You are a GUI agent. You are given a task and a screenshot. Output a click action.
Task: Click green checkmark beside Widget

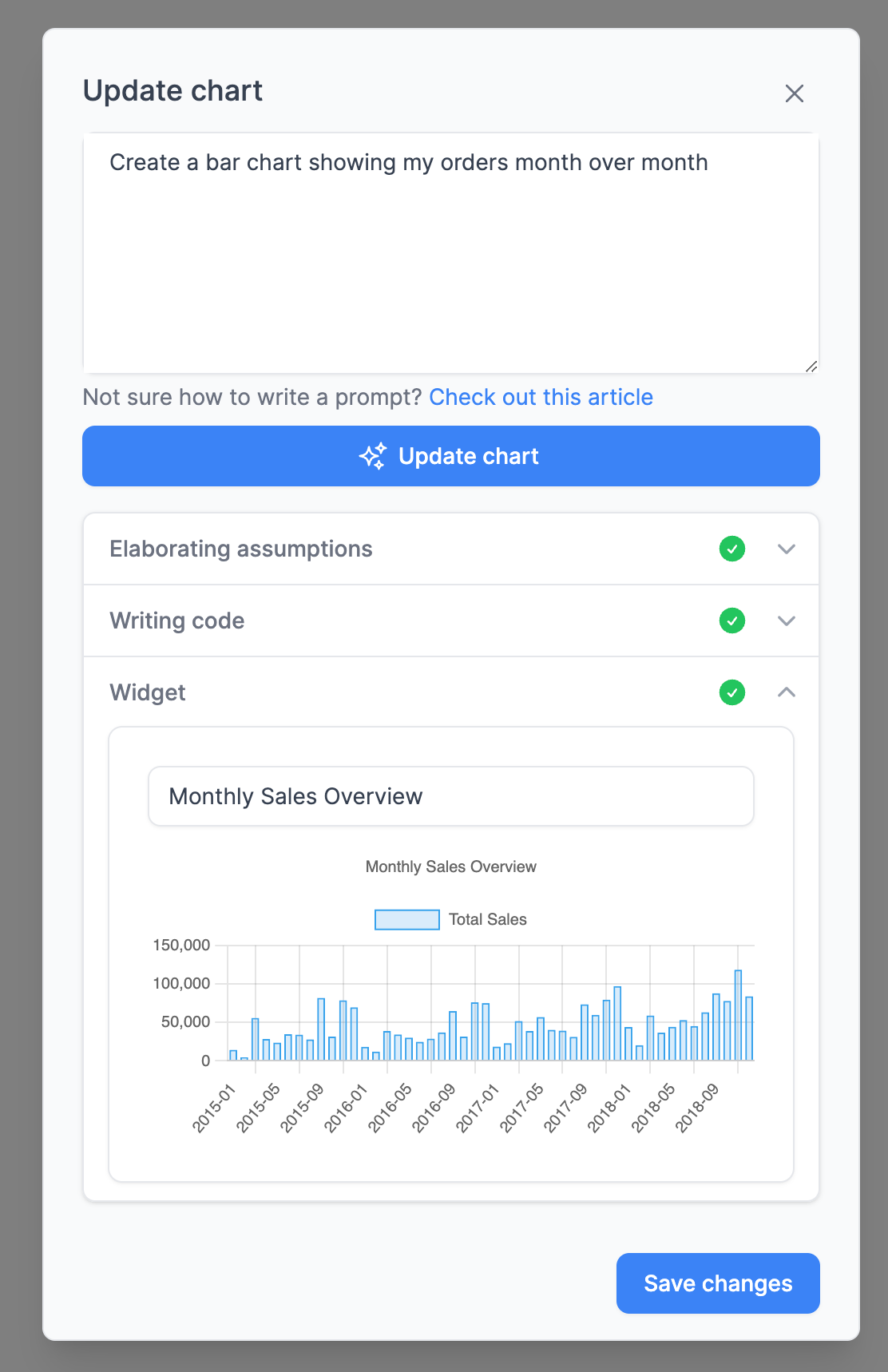click(732, 692)
